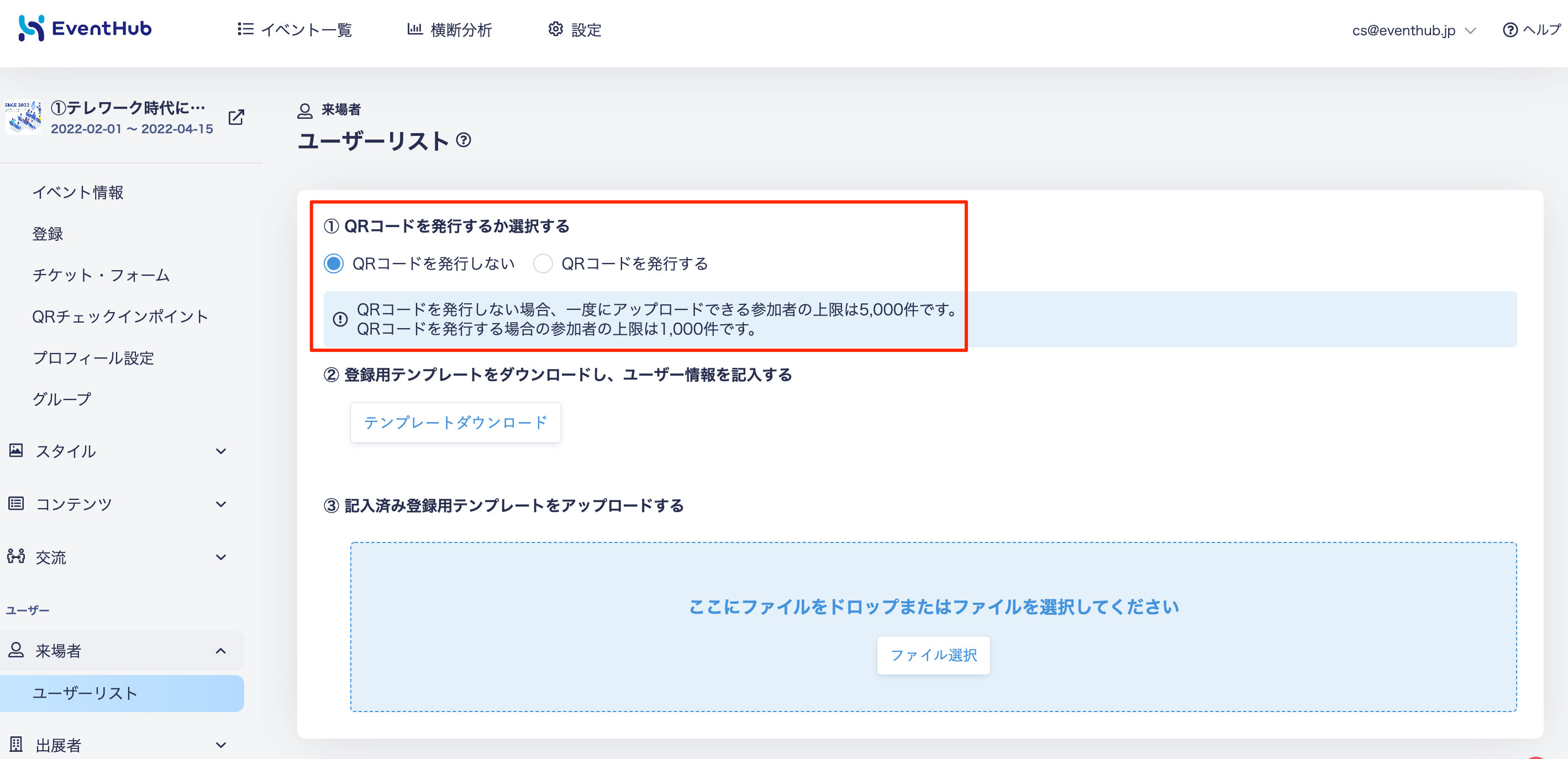The height and width of the screenshot is (759, 1568).
Task: Click the ファイル選択 button
Action: coord(933,655)
